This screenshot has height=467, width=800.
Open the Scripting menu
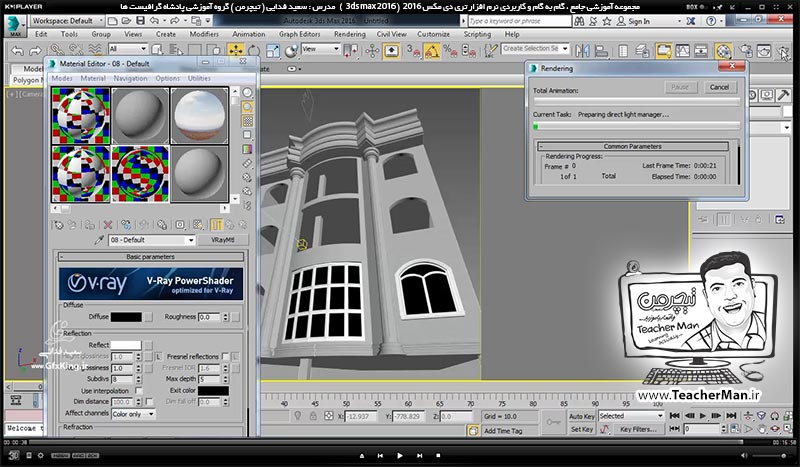click(x=477, y=34)
